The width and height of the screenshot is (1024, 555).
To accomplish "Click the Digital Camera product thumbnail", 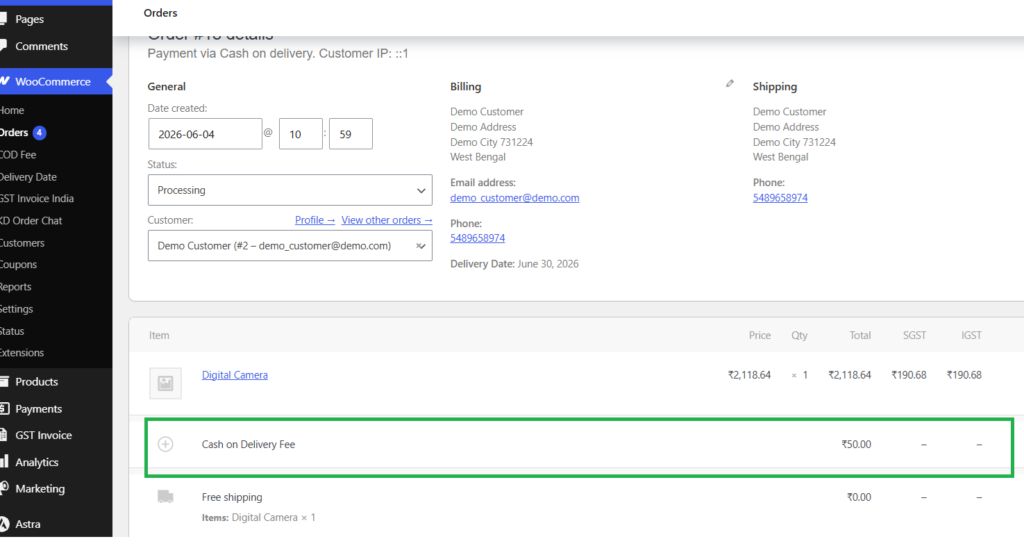I will 165,383.
